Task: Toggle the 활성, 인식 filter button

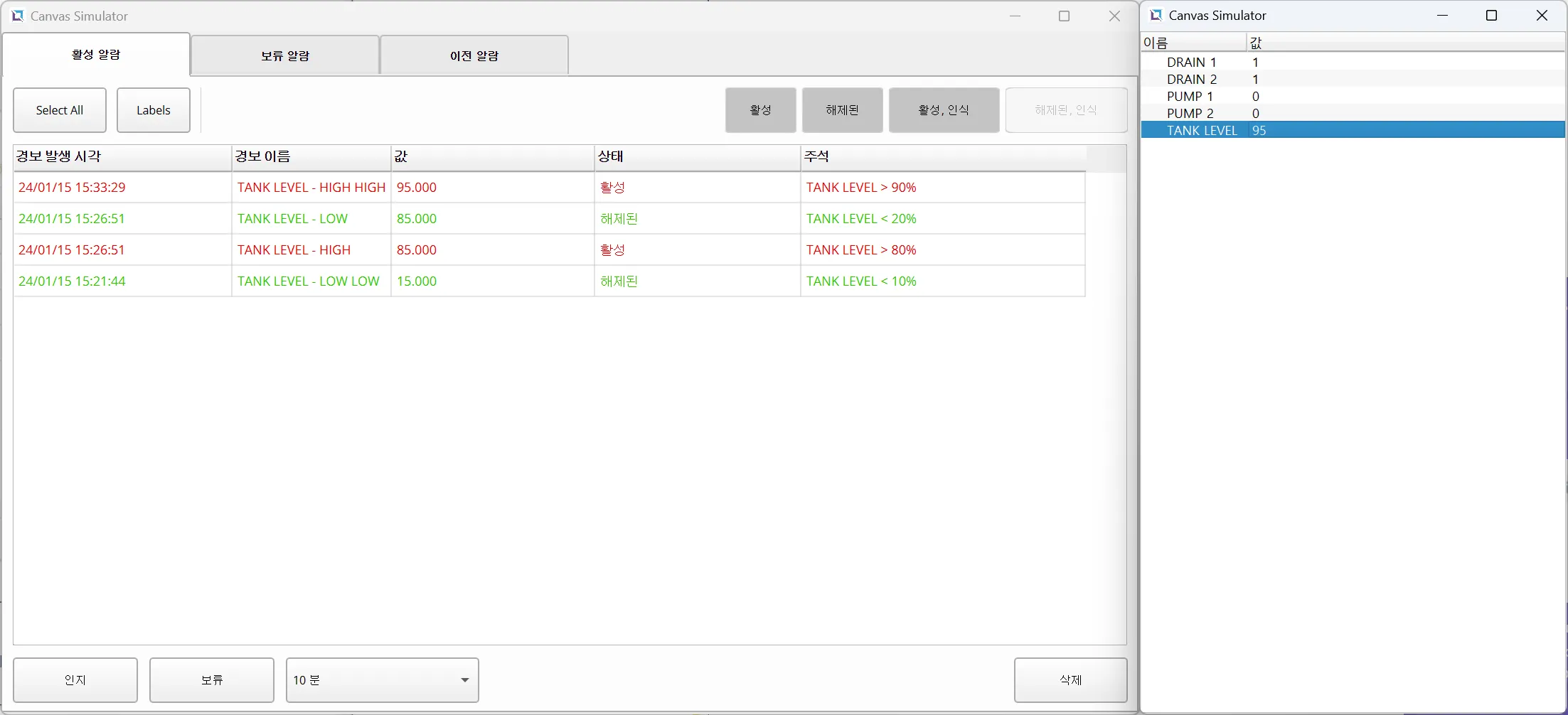Action: tap(943, 110)
